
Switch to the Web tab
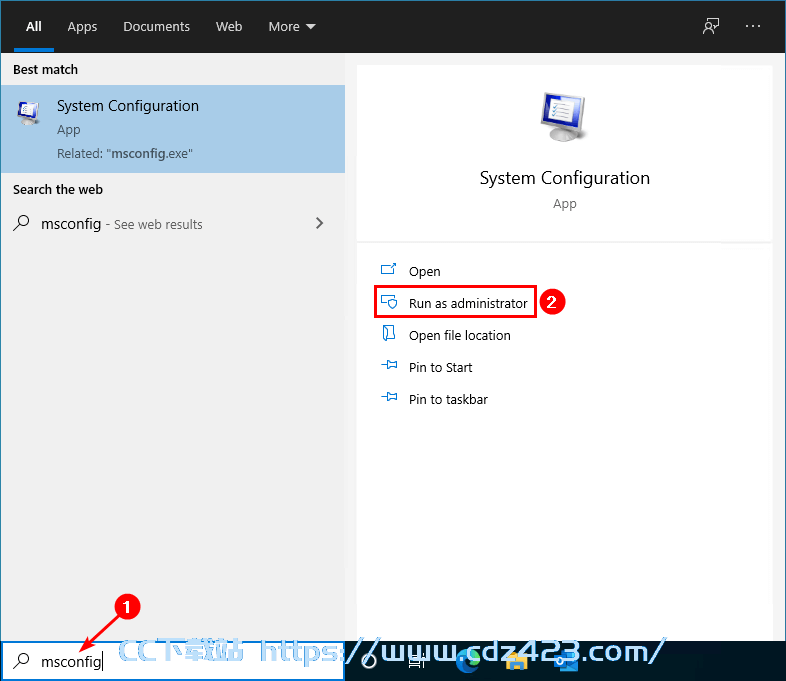(x=229, y=27)
